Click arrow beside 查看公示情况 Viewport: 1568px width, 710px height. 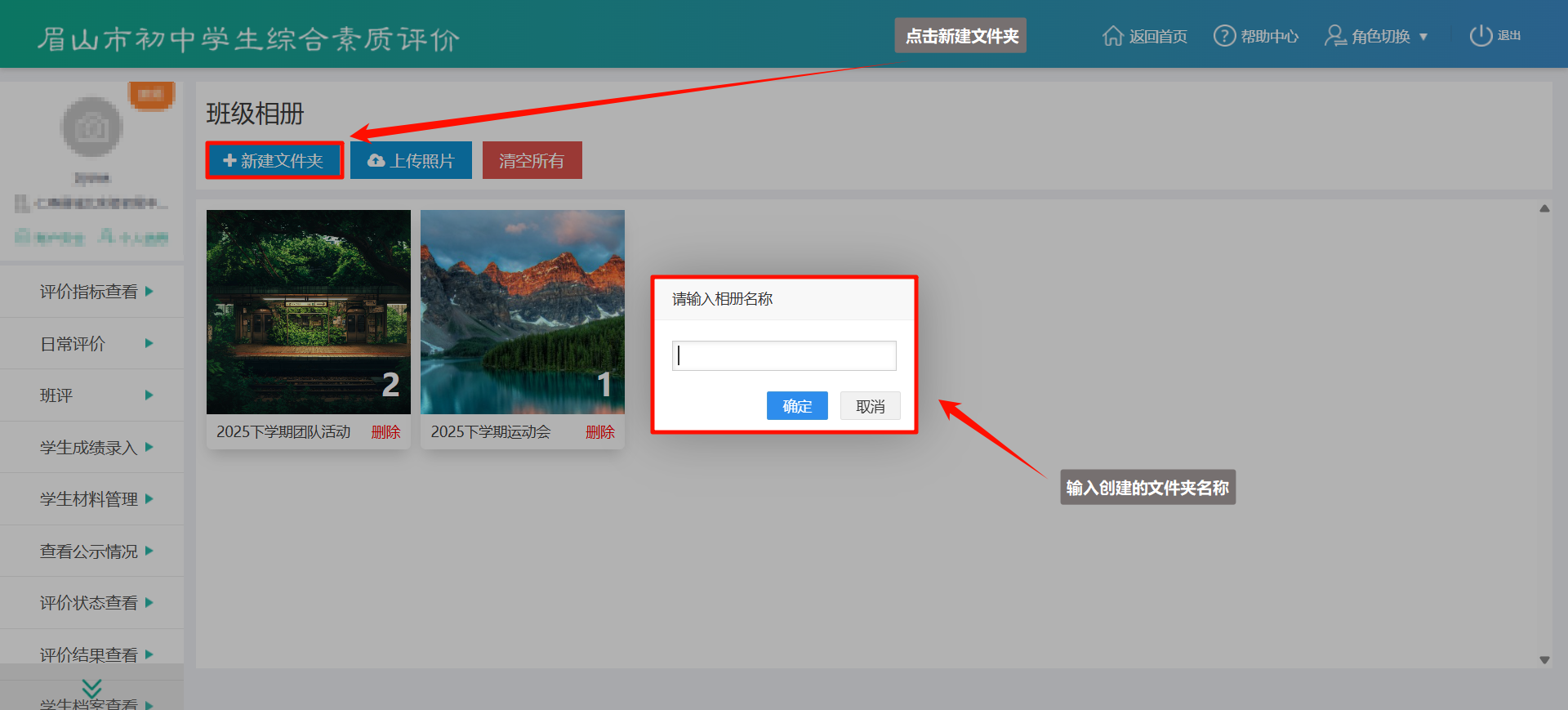click(149, 551)
